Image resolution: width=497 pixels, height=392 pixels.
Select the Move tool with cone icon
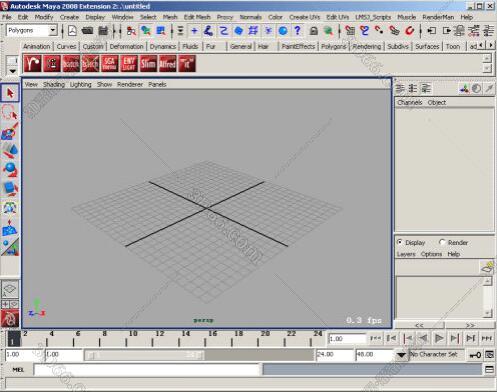coord(10,151)
